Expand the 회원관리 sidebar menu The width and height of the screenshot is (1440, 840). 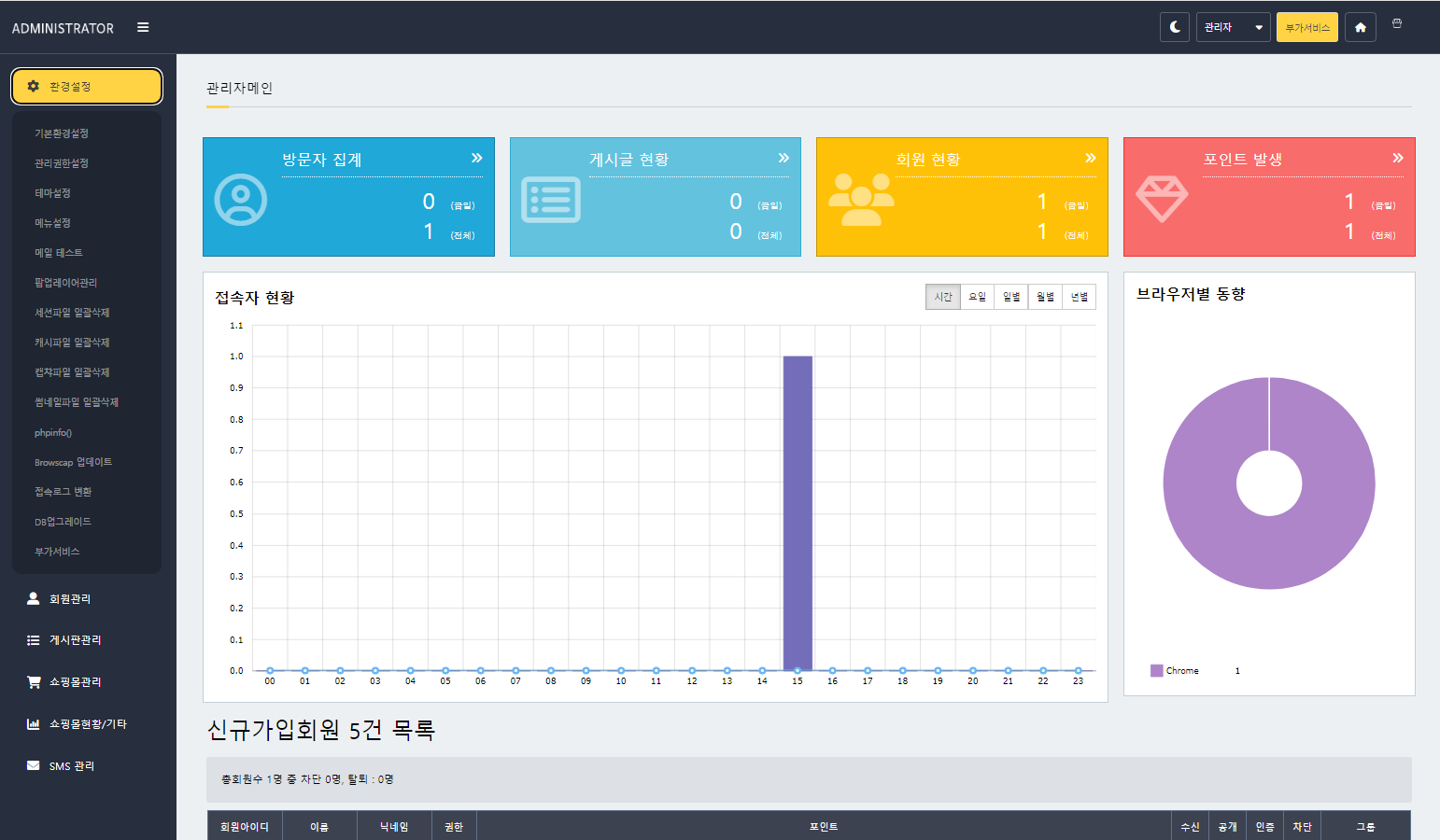(70, 599)
